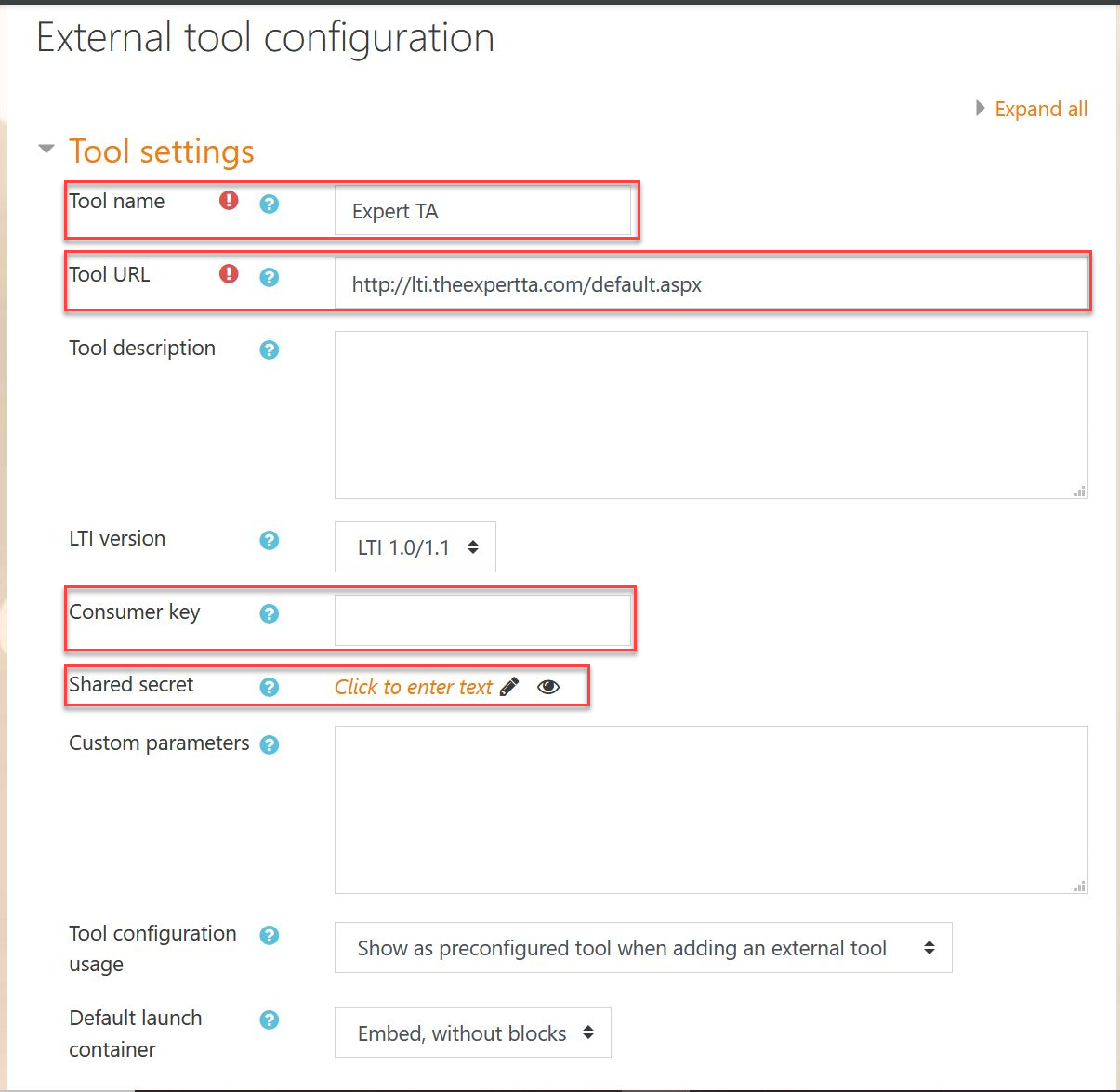
Task: Toggle the eye icon to reveal Shared secret
Action: [x=548, y=687]
